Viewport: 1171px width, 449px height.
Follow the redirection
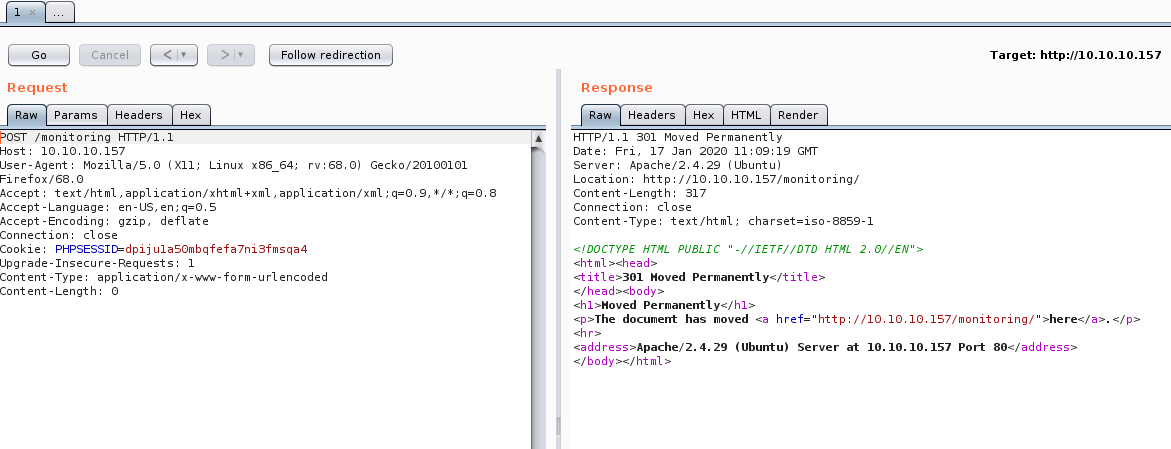coord(331,55)
